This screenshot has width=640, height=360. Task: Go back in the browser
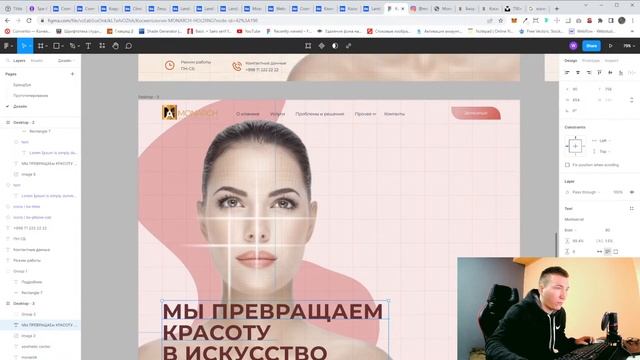pyautogui.click(x=7, y=20)
